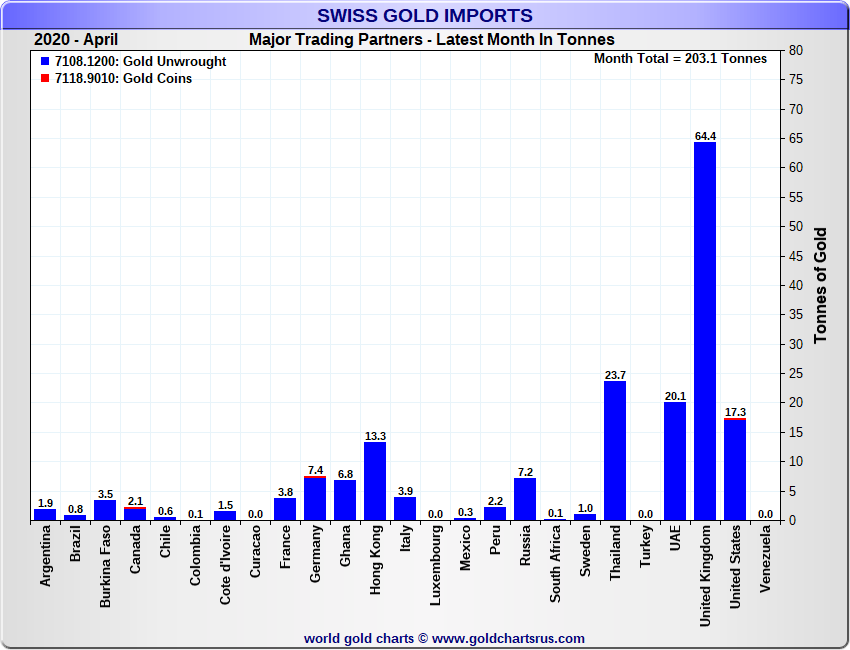Select the Germany bar labeled 7.4

coord(315,498)
